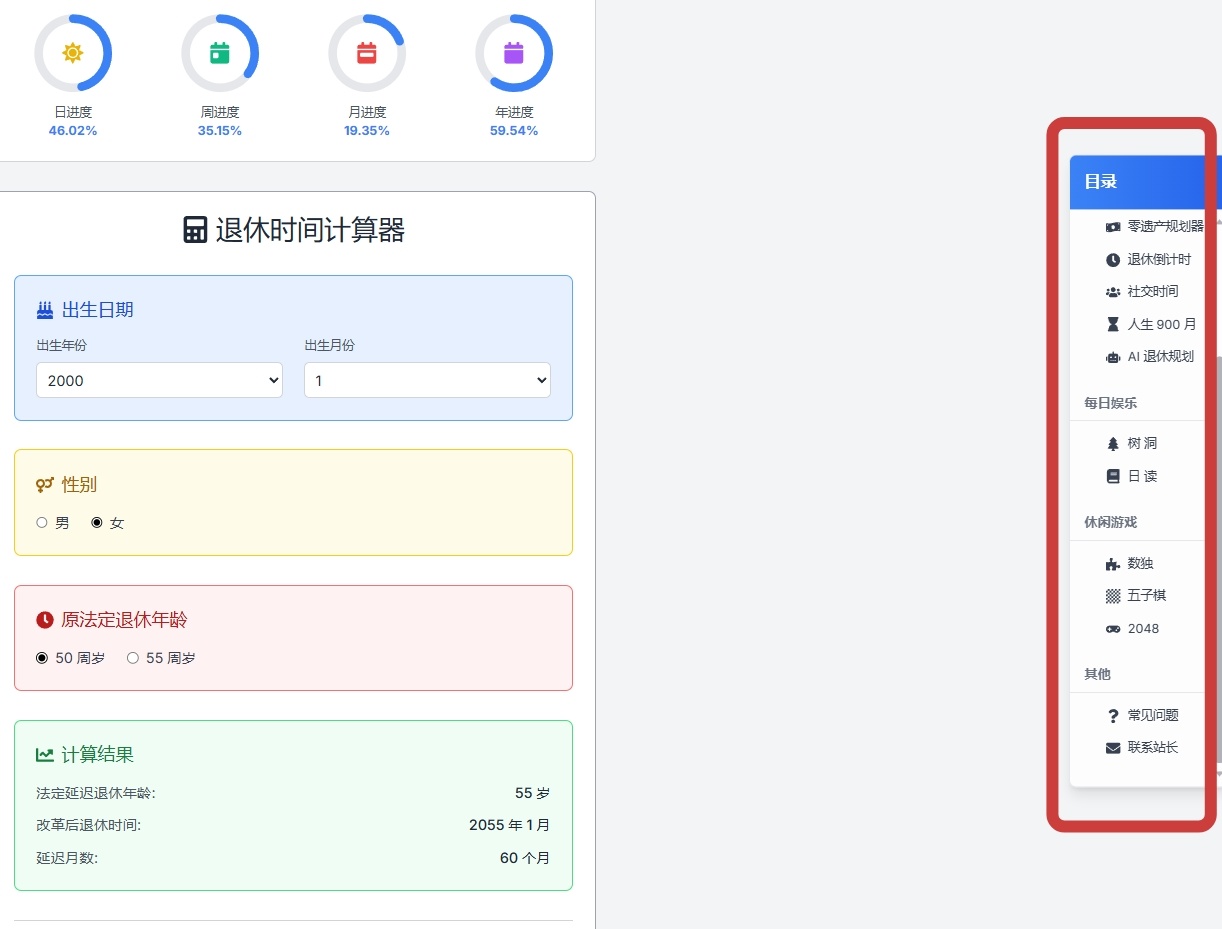
Task: Click the 改革后退休时间 label
Action: (x=88, y=825)
